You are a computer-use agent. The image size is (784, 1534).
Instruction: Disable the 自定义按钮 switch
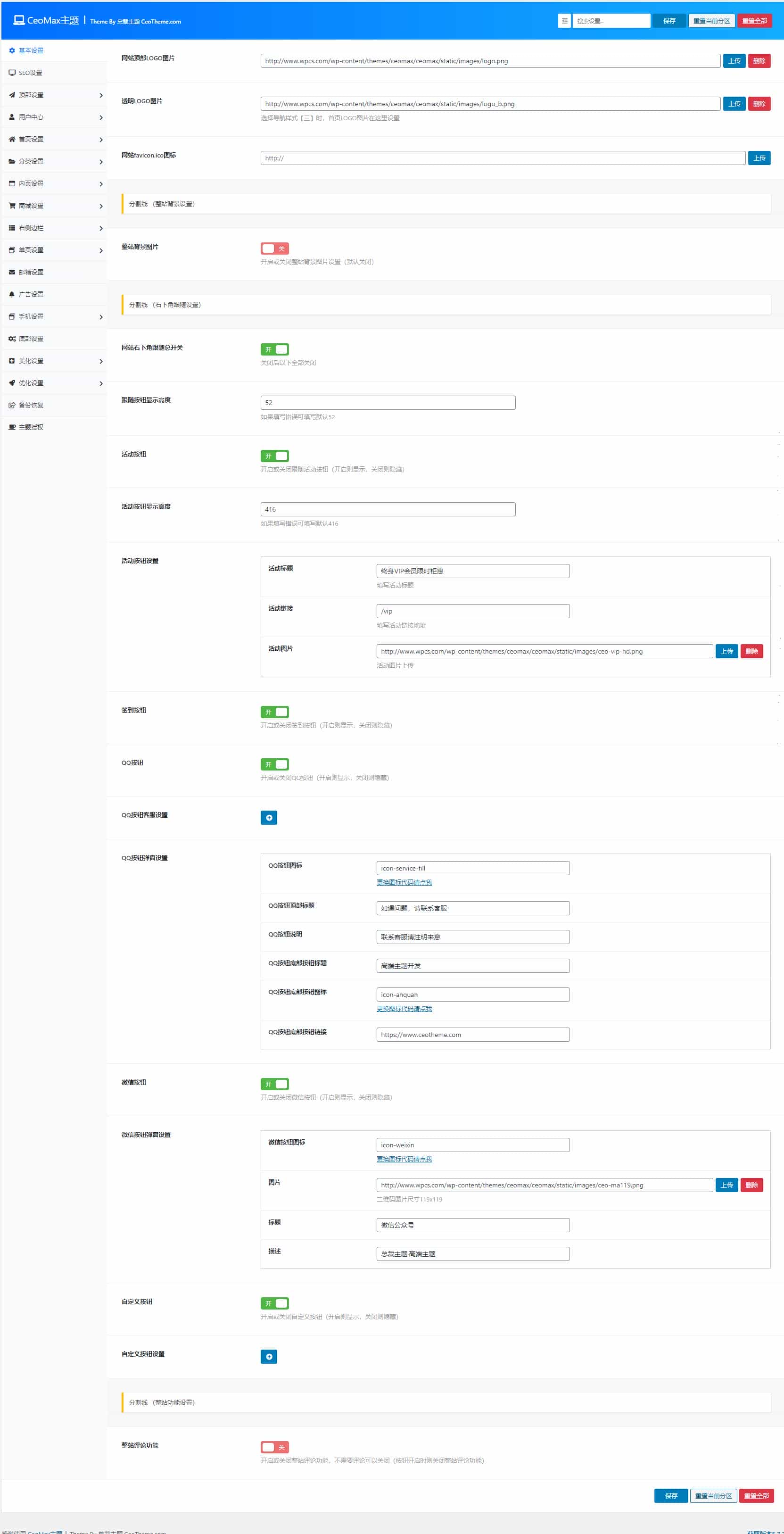click(x=274, y=1303)
